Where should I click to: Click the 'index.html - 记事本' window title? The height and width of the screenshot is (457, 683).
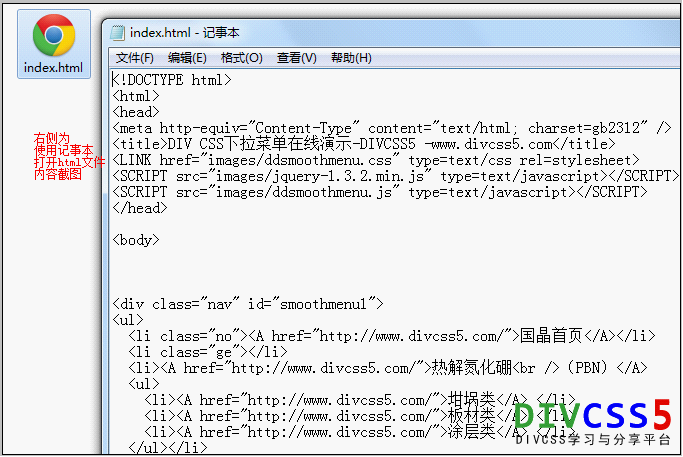point(184,33)
